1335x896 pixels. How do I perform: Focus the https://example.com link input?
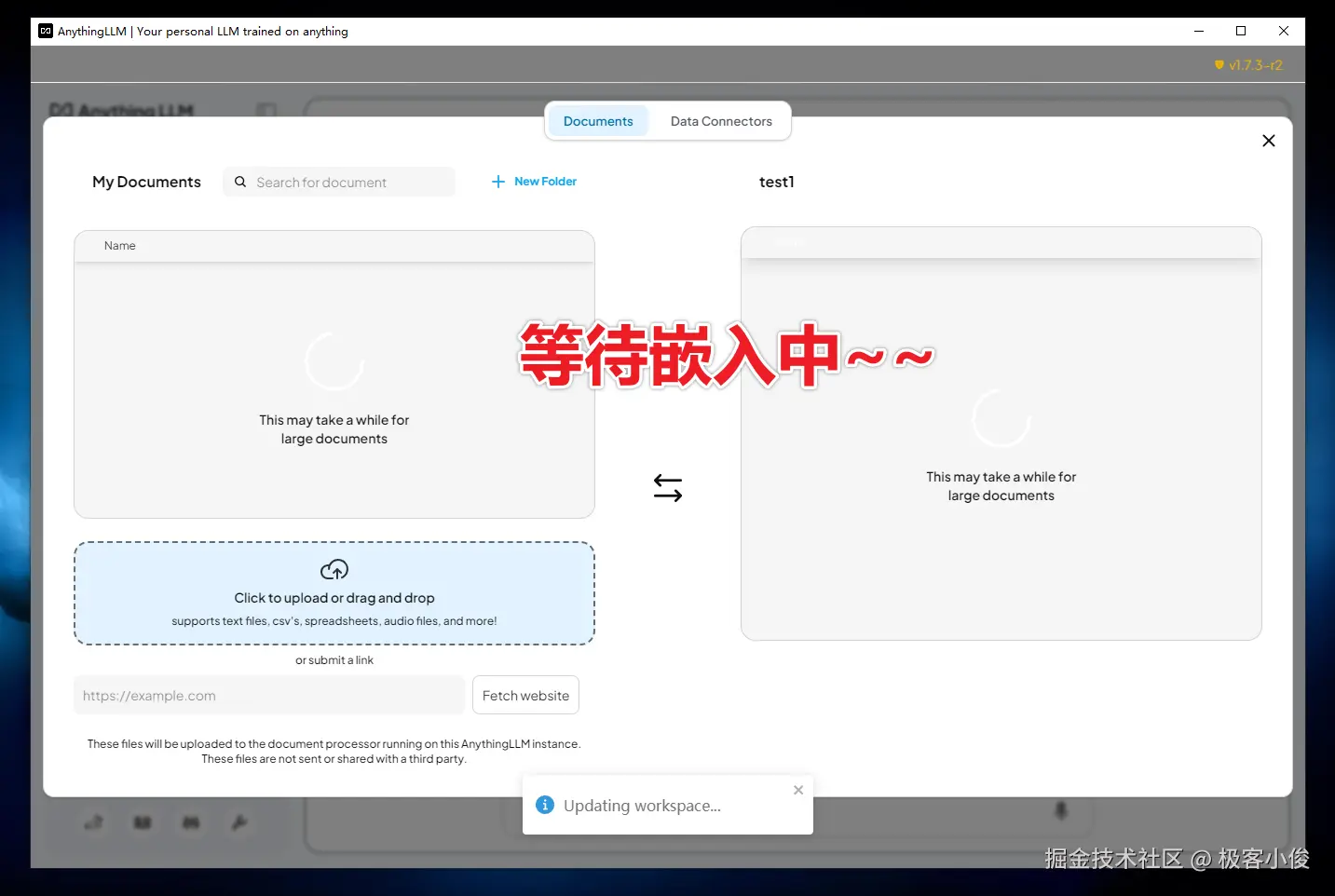(269, 696)
